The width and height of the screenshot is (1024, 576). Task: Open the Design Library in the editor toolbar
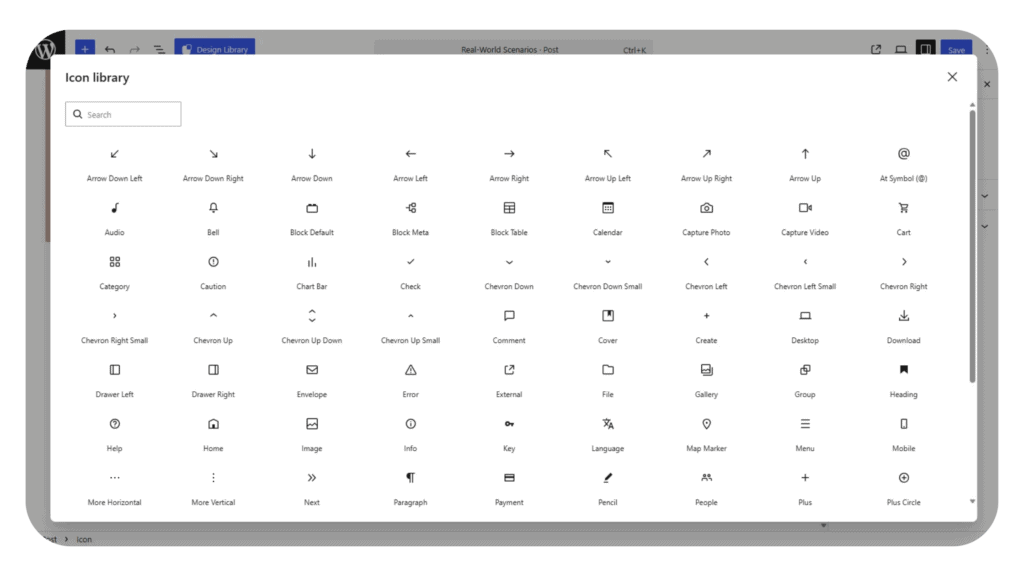tap(215, 49)
